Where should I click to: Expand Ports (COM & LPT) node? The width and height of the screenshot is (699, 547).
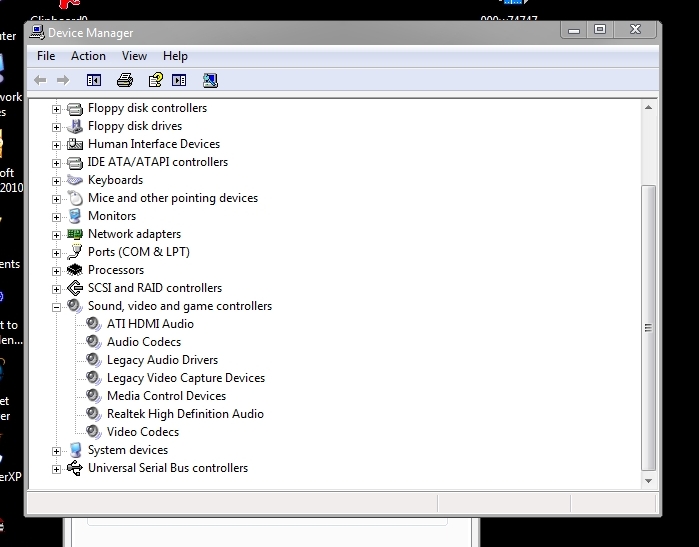coord(56,253)
